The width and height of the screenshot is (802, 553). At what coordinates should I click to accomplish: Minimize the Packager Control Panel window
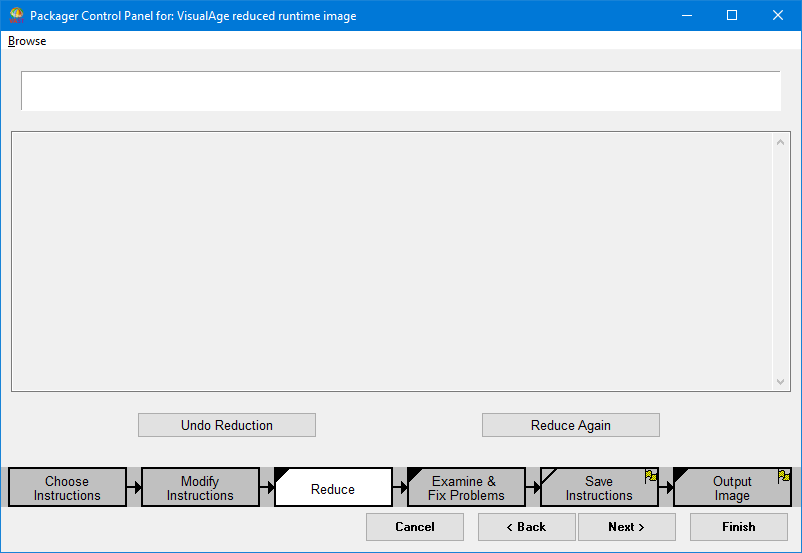(686, 16)
